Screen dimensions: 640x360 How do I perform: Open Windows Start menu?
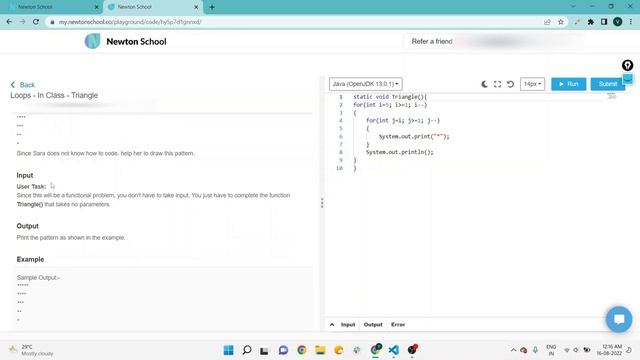(x=229, y=350)
